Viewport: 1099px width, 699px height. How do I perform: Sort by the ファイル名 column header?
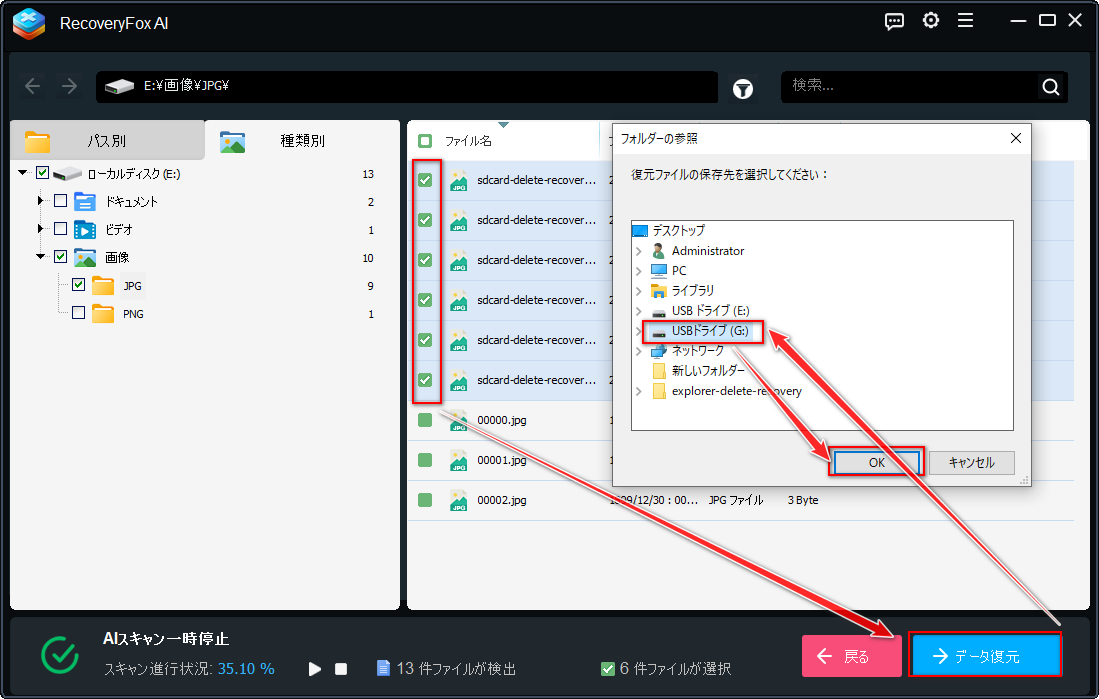(x=468, y=141)
